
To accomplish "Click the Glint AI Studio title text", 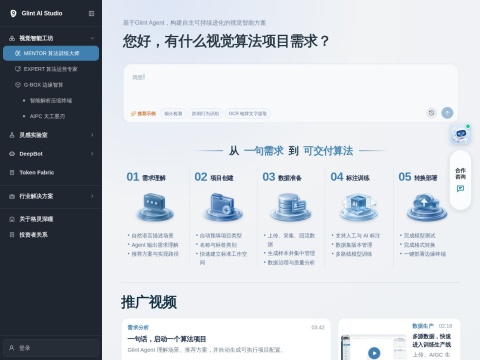I will pos(42,13).
